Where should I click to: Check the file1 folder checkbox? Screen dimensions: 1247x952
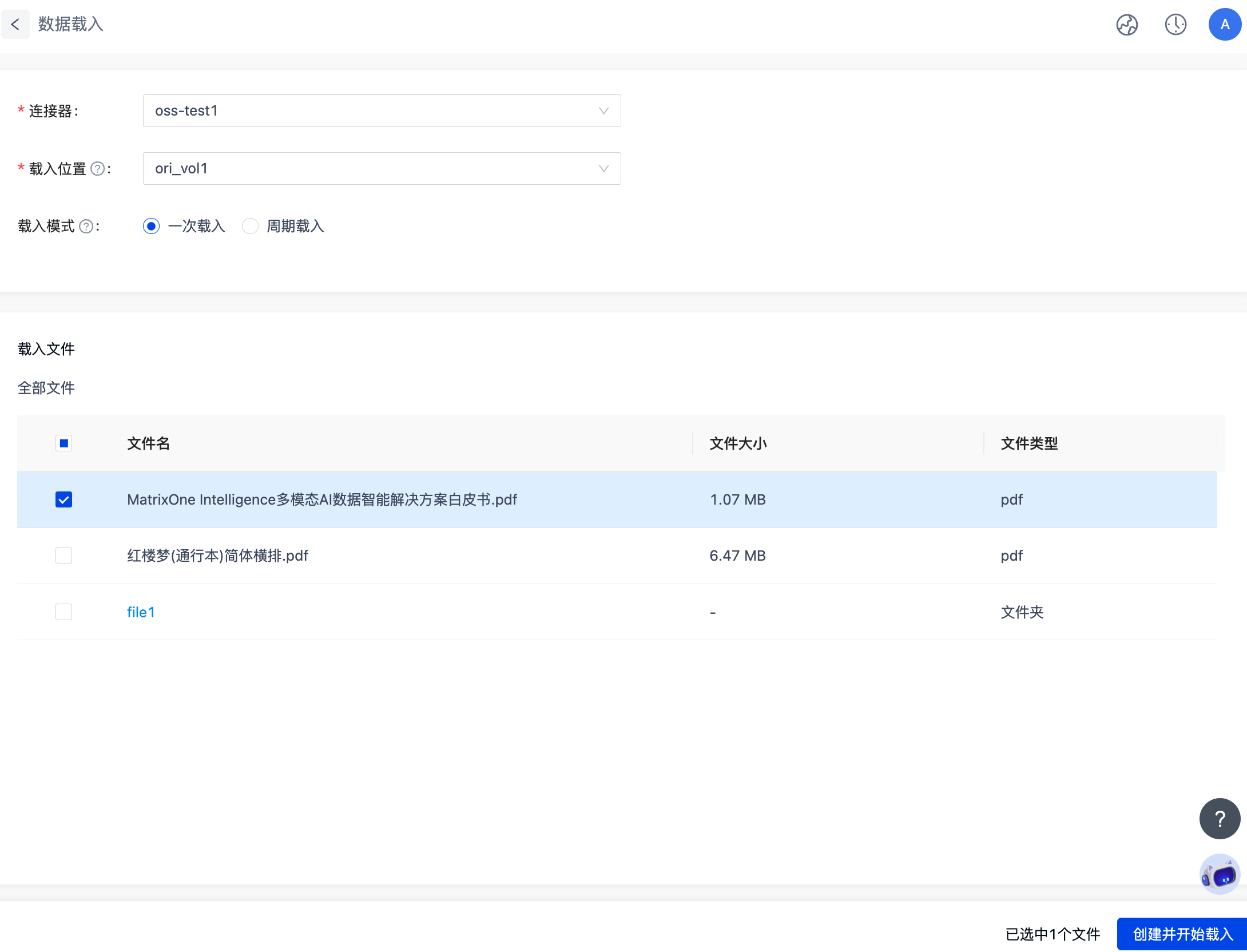point(63,612)
